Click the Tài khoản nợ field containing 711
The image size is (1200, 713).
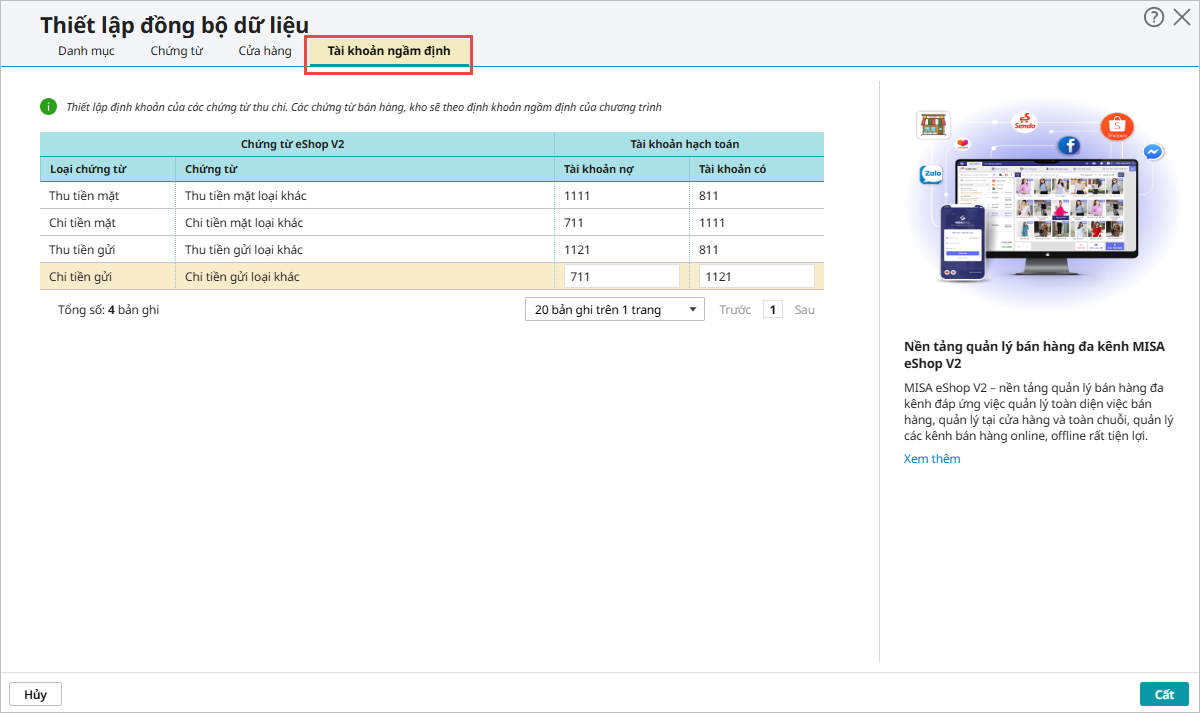(x=622, y=277)
